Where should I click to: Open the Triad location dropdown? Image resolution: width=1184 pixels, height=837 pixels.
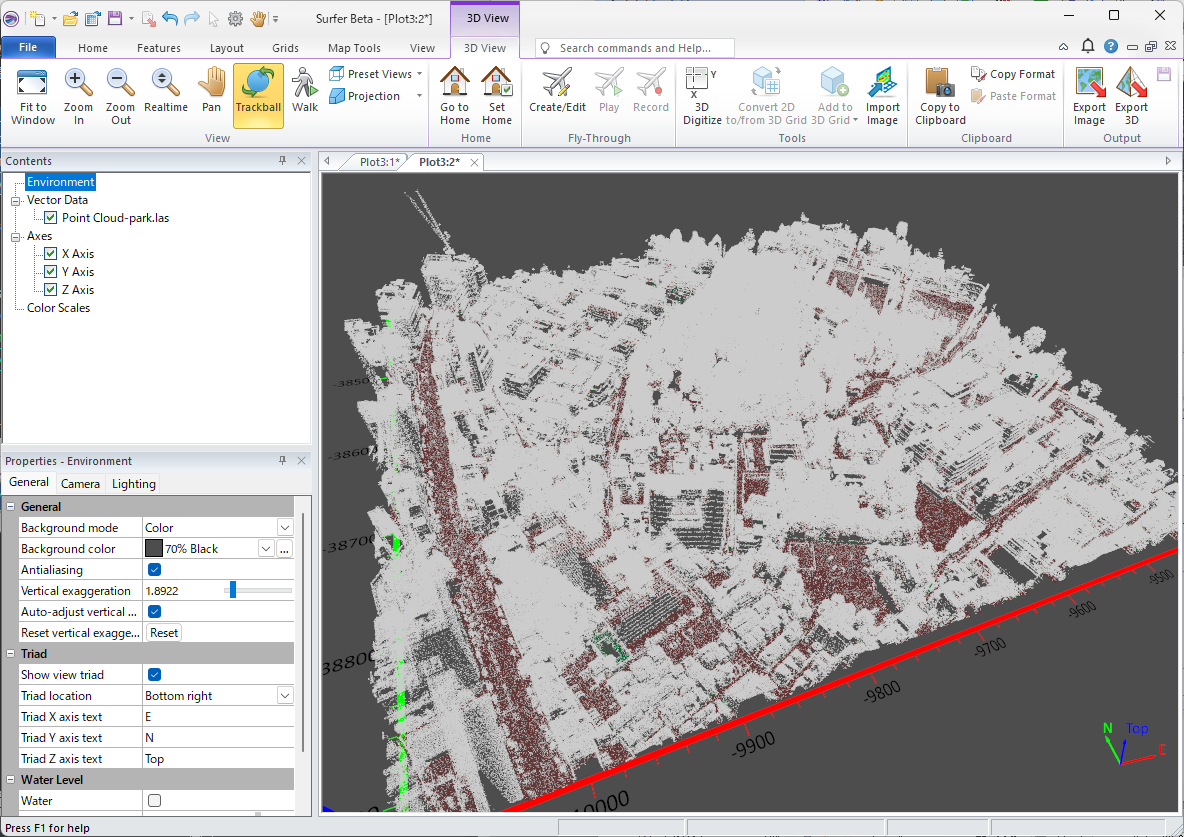coord(285,696)
